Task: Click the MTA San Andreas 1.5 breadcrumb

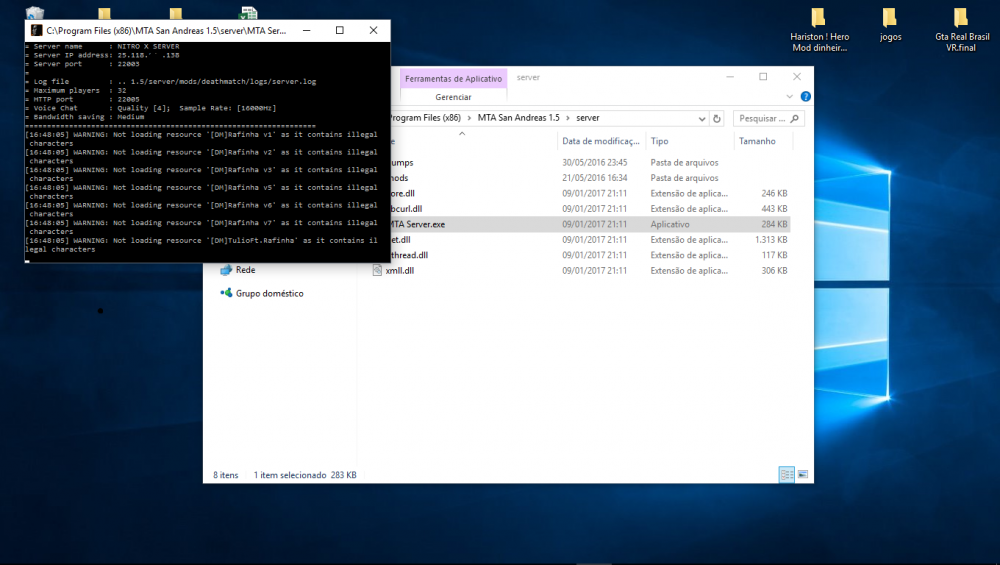Action: pyautogui.click(x=519, y=118)
